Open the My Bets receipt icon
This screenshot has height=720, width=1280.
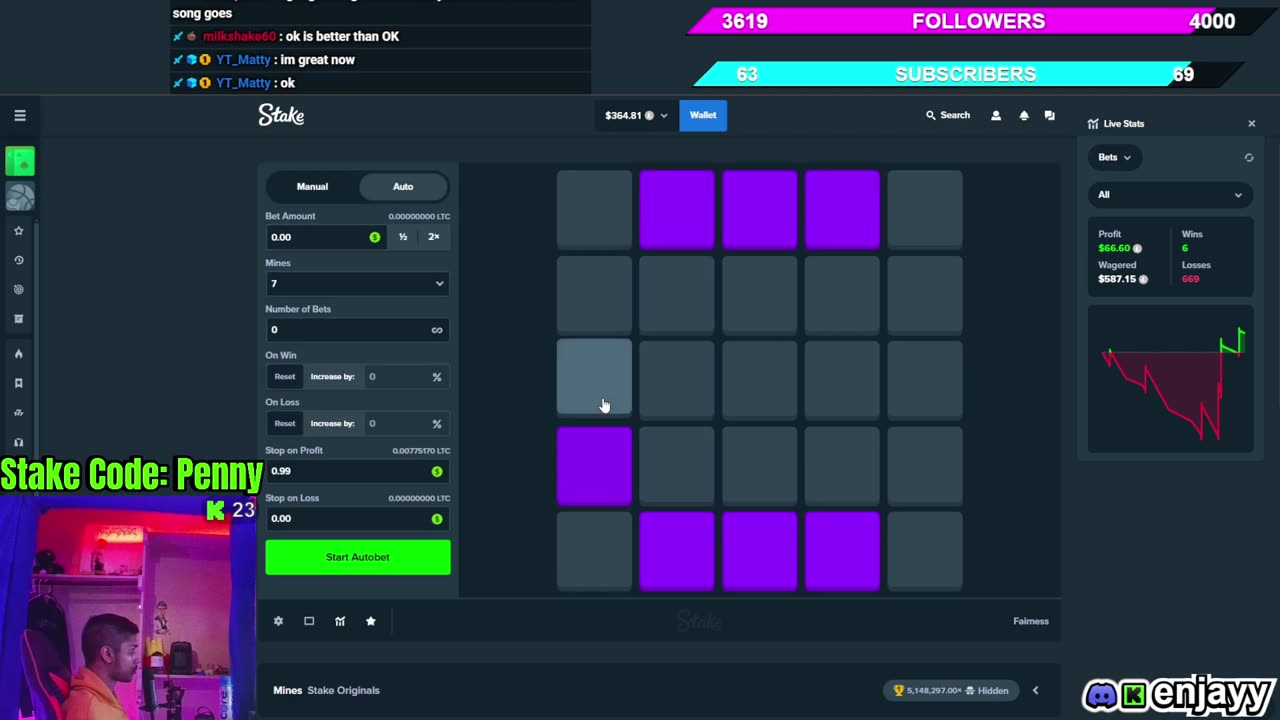point(18,319)
